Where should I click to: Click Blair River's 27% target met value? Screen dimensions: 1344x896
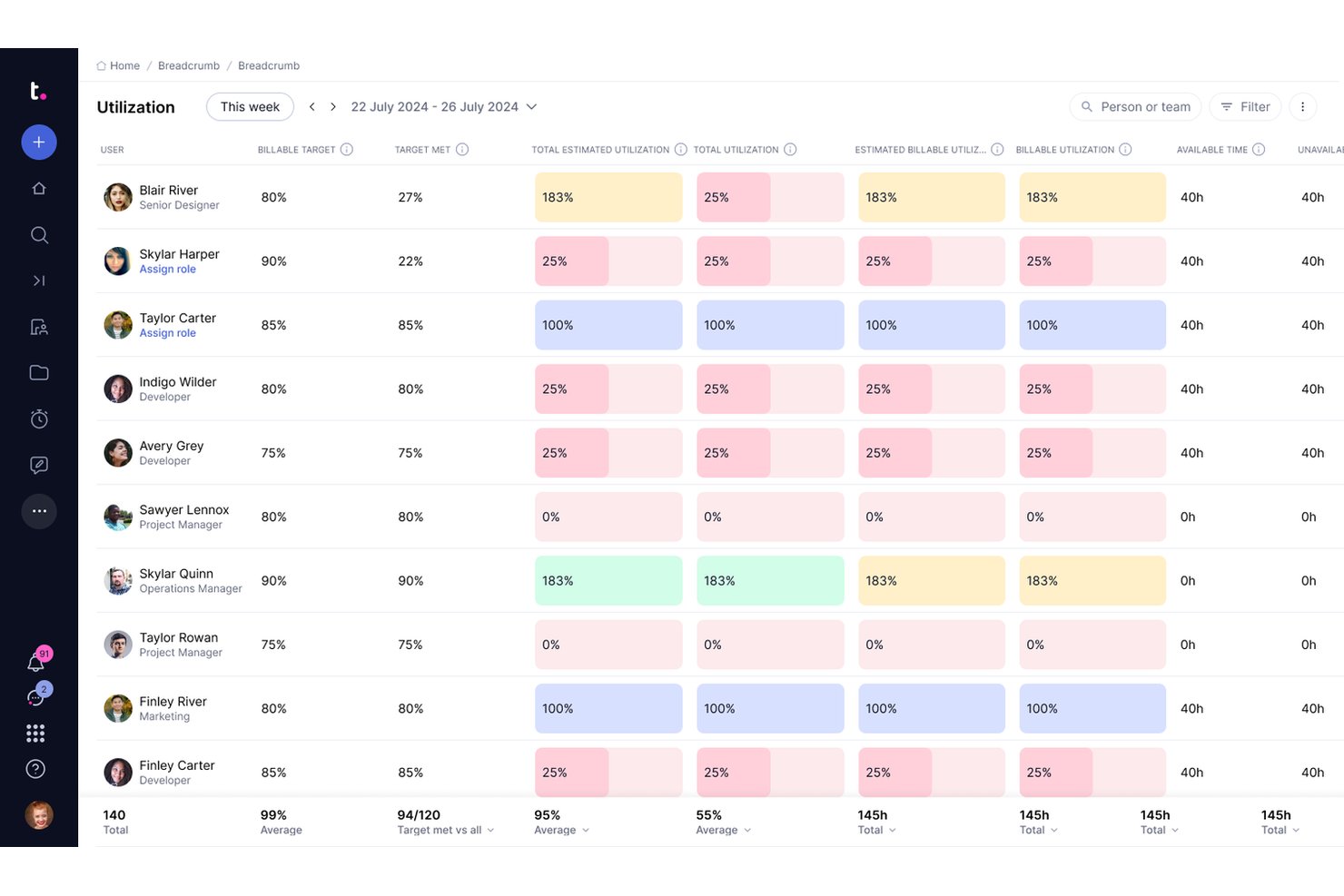pos(410,197)
